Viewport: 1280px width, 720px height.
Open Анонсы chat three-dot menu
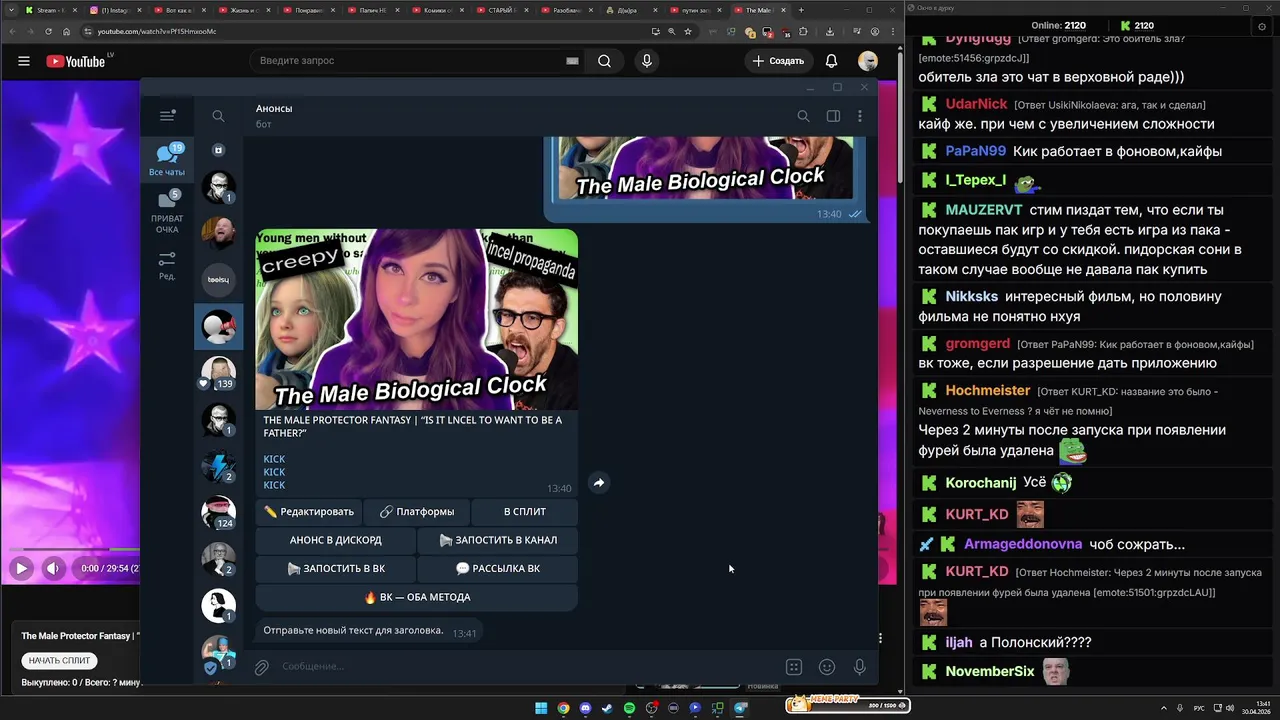tap(860, 116)
